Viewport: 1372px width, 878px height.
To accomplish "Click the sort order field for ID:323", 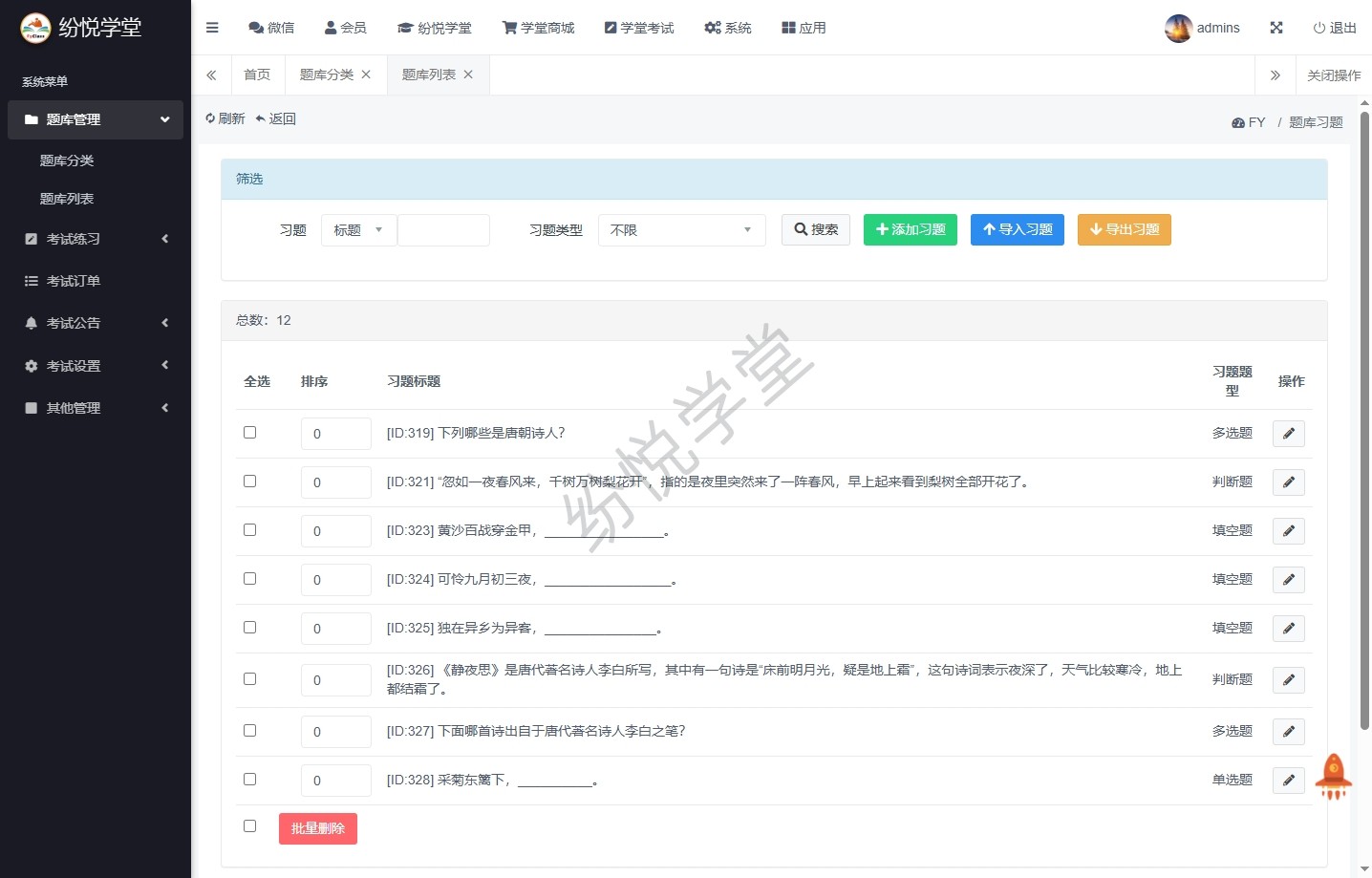I will pyautogui.click(x=335, y=531).
